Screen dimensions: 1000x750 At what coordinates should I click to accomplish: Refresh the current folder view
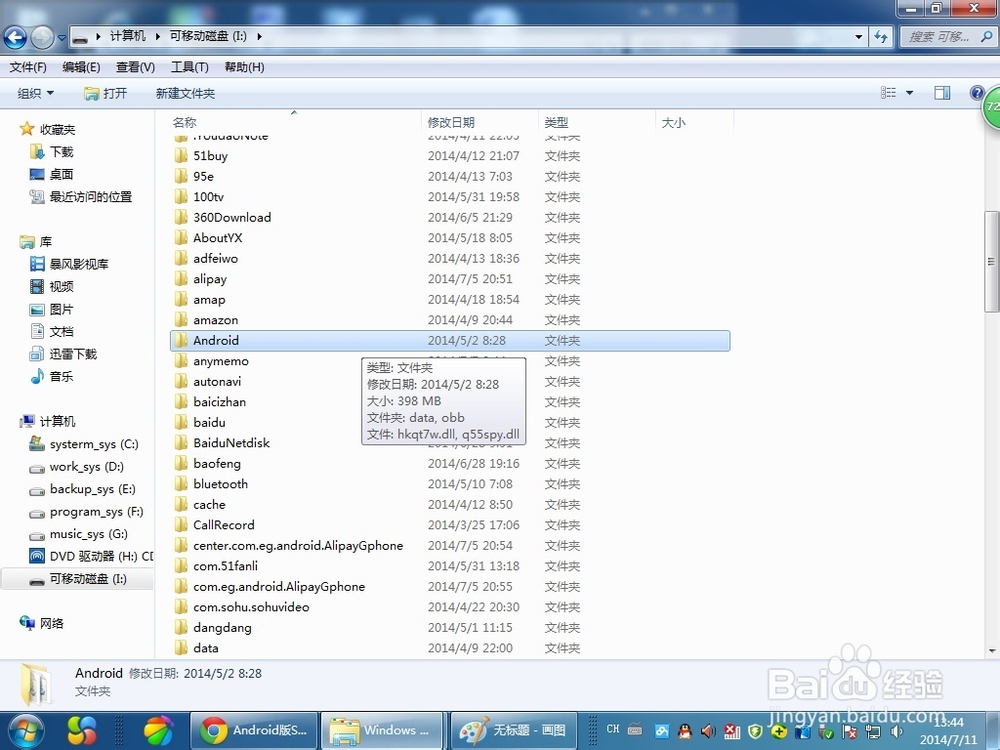[x=881, y=37]
